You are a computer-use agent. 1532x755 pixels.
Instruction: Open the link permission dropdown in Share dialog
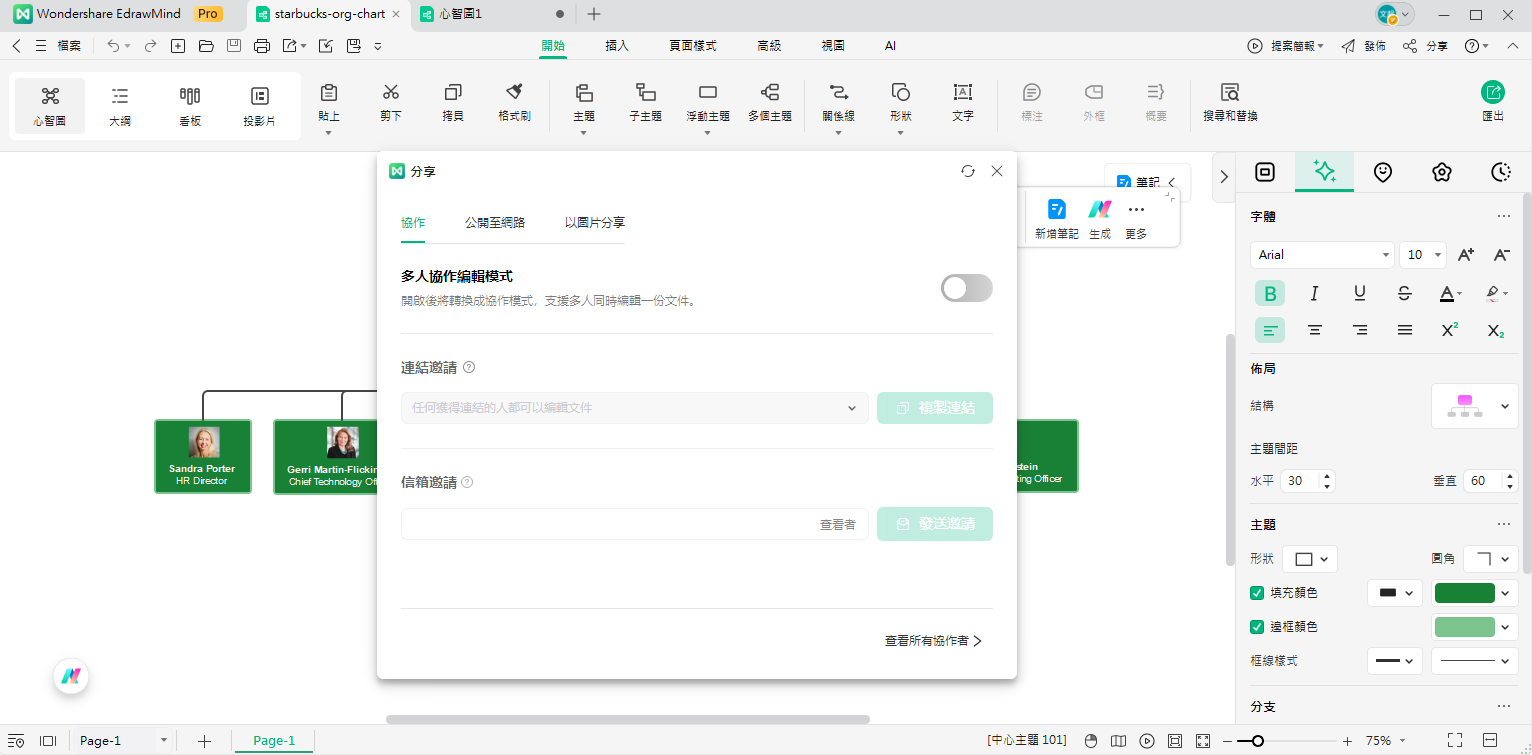[852, 408]
